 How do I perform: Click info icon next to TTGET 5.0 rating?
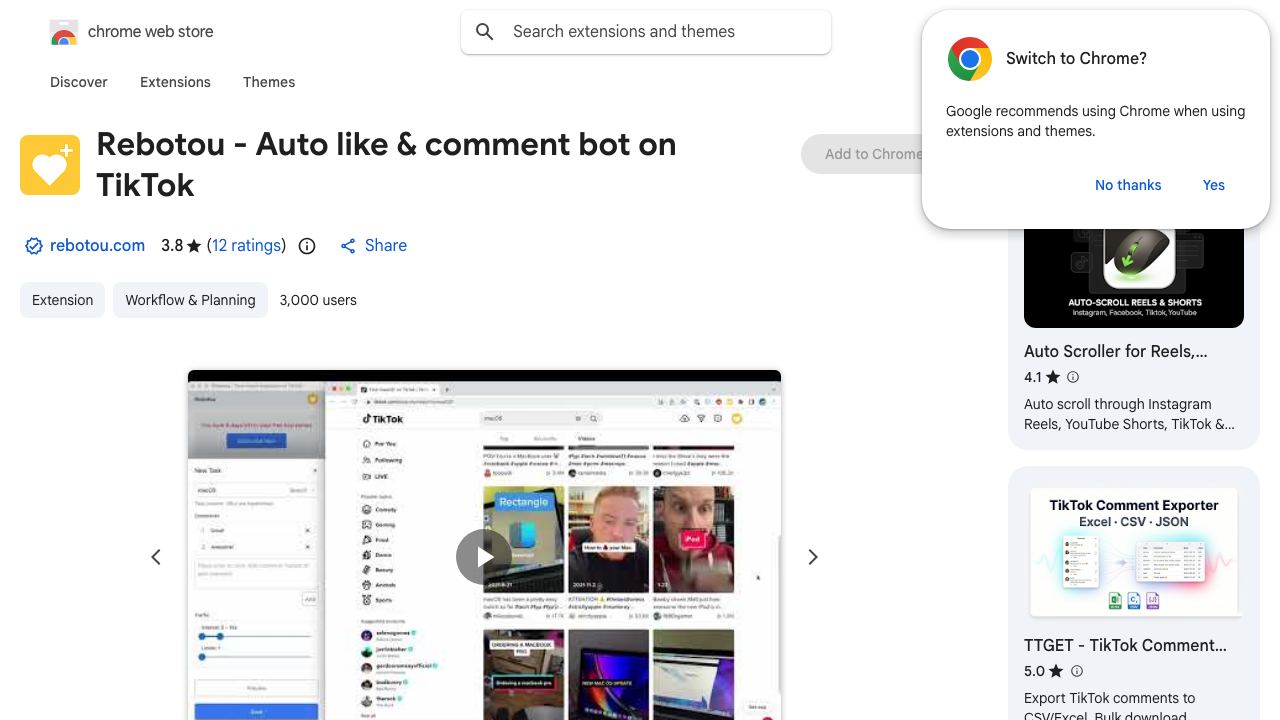point(1077,671)
